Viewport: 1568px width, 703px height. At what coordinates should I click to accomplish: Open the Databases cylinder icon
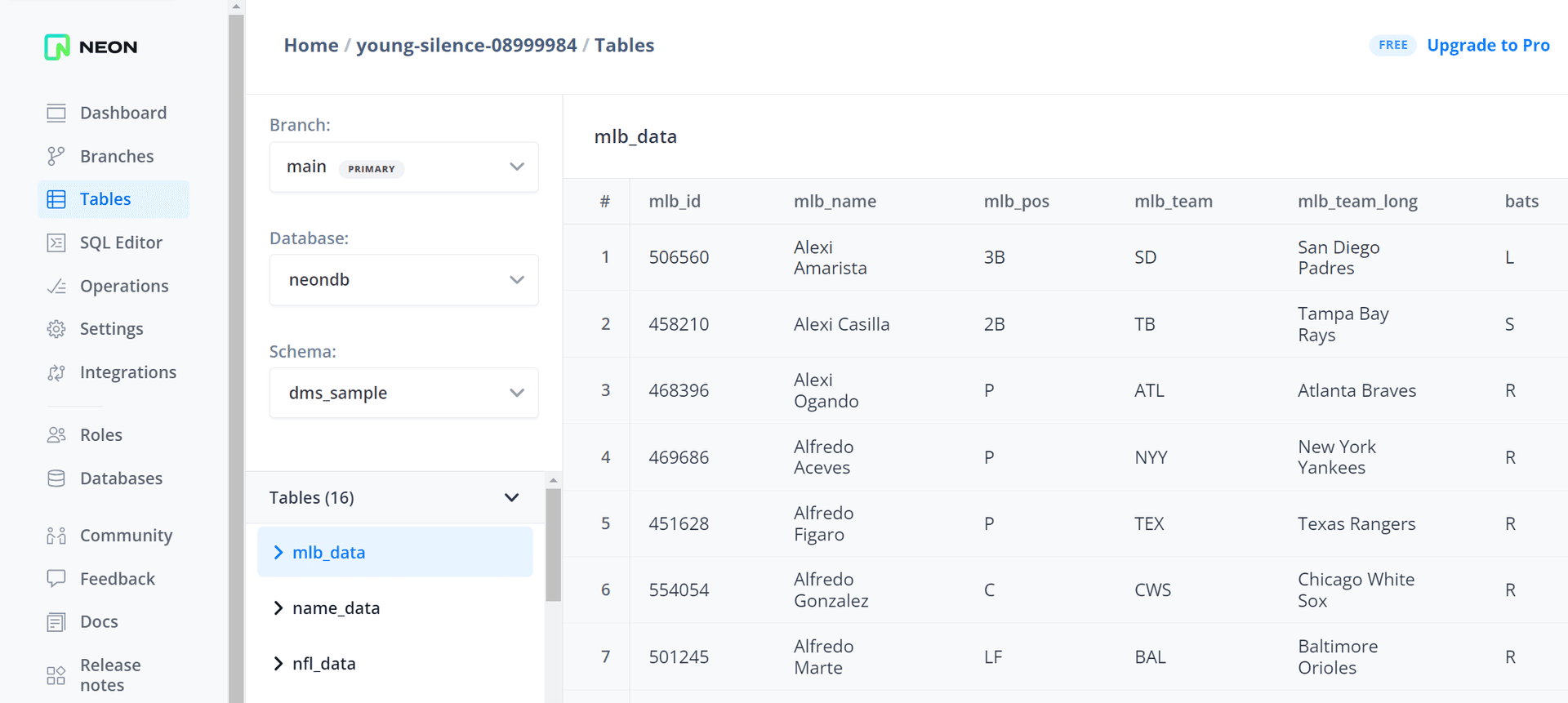[x=56, y=478]
